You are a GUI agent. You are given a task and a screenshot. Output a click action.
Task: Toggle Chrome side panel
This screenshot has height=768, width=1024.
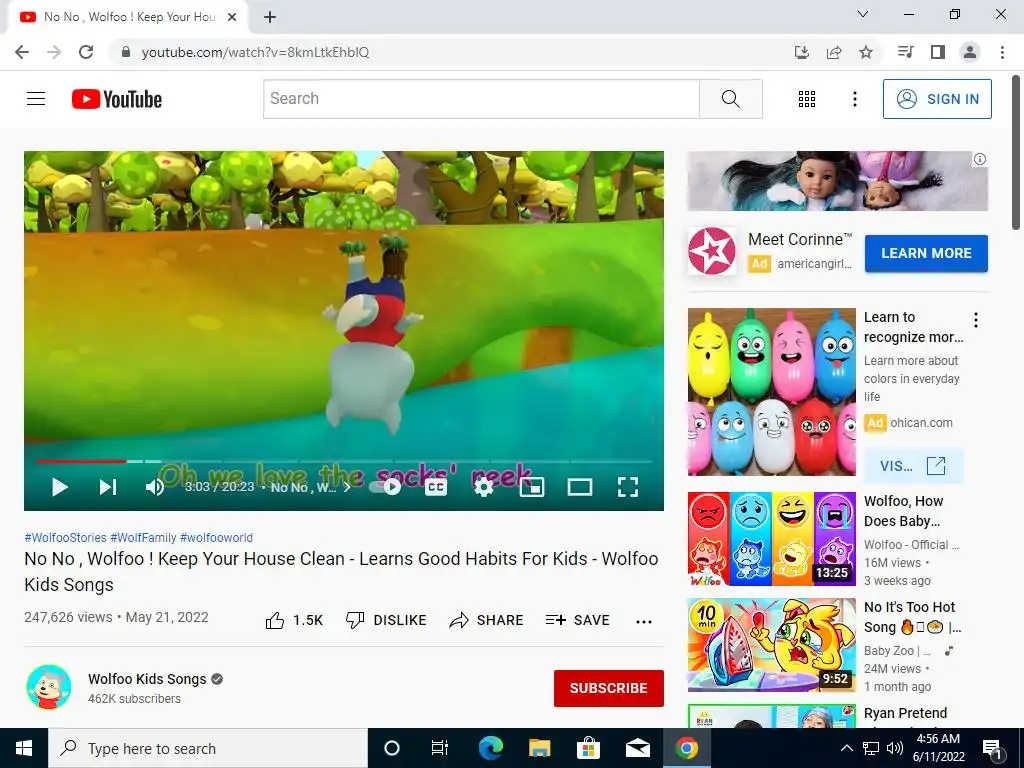[x=938, y=52]
